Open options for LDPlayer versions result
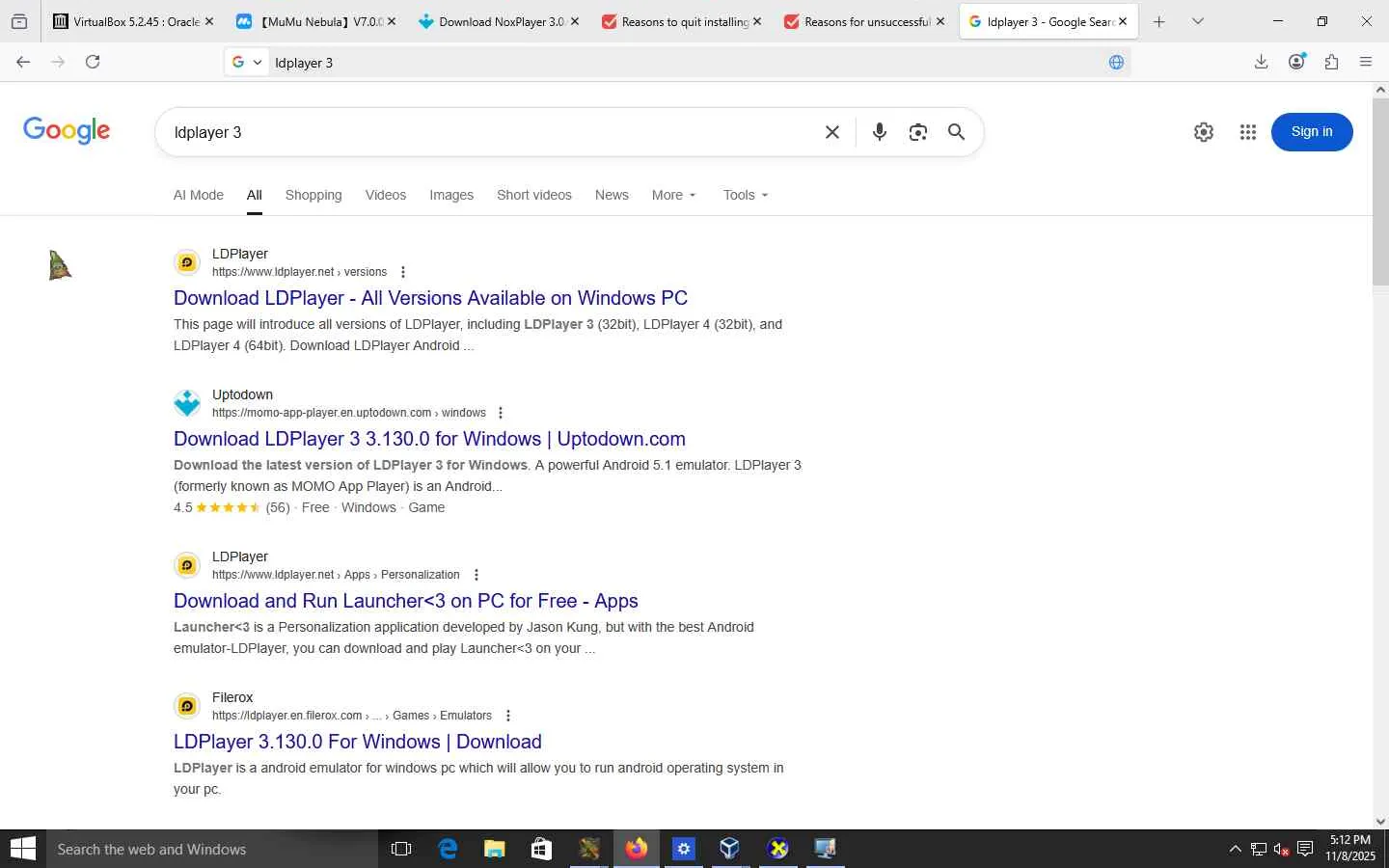This screenshot has height=868, width=1389. pyautogui.click(x=402, y=272)
